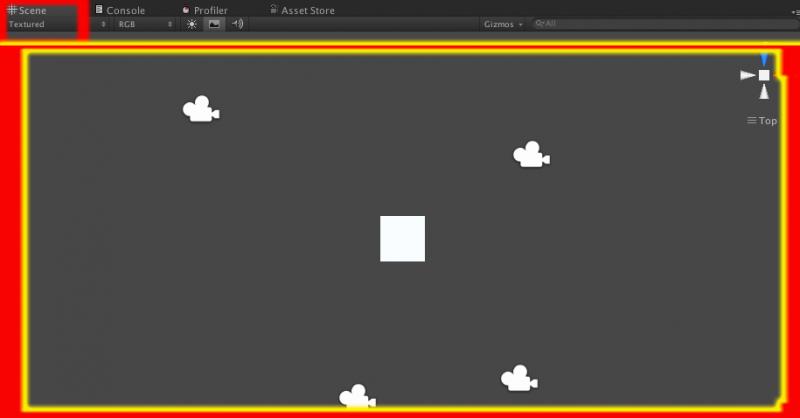
Task: Select the upper-right camera gizmo
Action: coord(531,154)
